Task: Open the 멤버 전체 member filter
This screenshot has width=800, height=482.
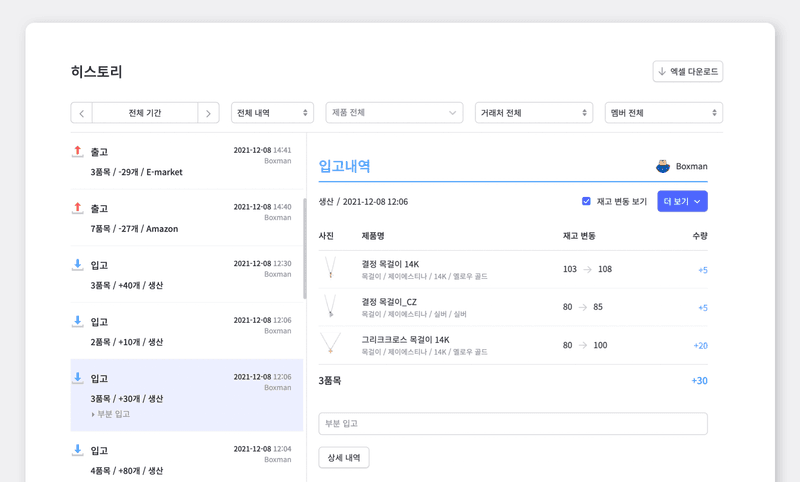Action: (x=663, y=113)
